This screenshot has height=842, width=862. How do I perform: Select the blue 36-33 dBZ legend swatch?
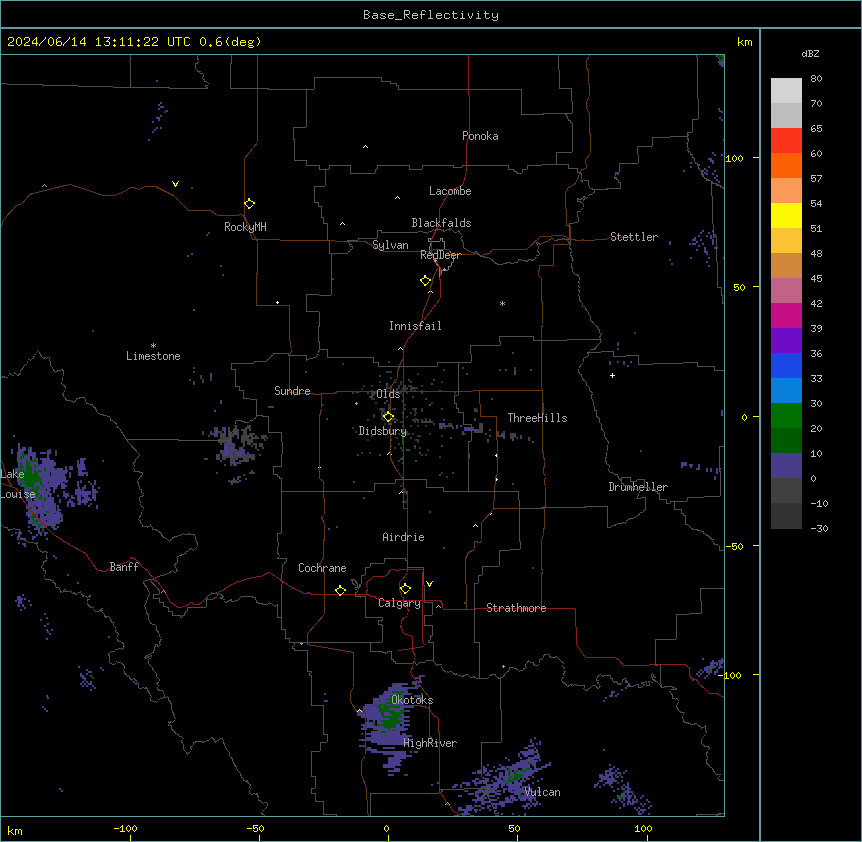point(786,365)
